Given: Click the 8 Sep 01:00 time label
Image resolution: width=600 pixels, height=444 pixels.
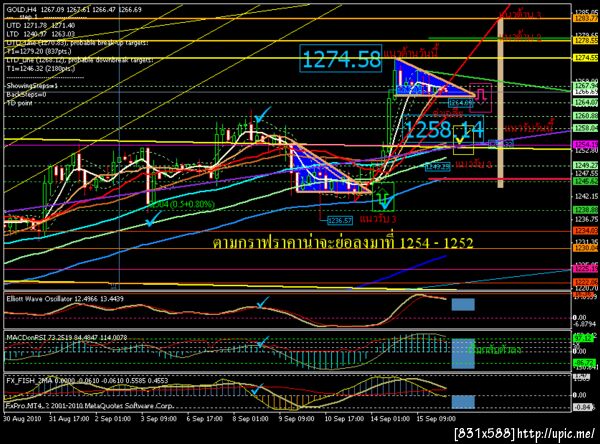Looking at the screenshot, I should tap(250, 419).
